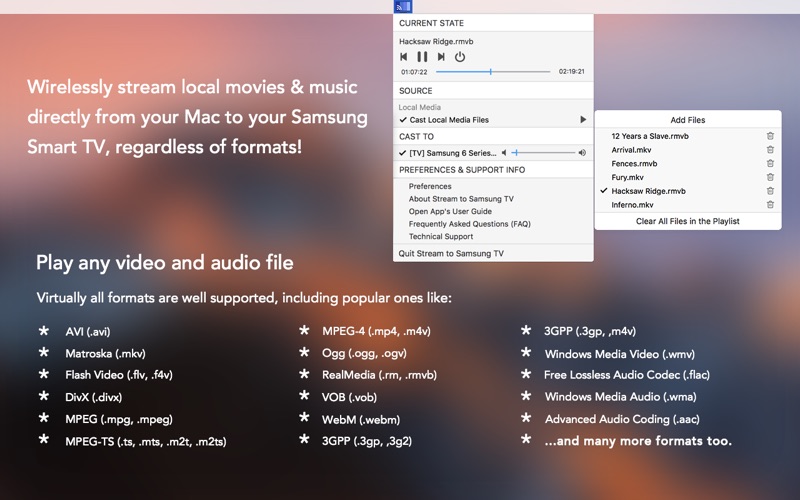Open Preferences from the menu
This screenshot has height=500, width=800.
(430, 186)
